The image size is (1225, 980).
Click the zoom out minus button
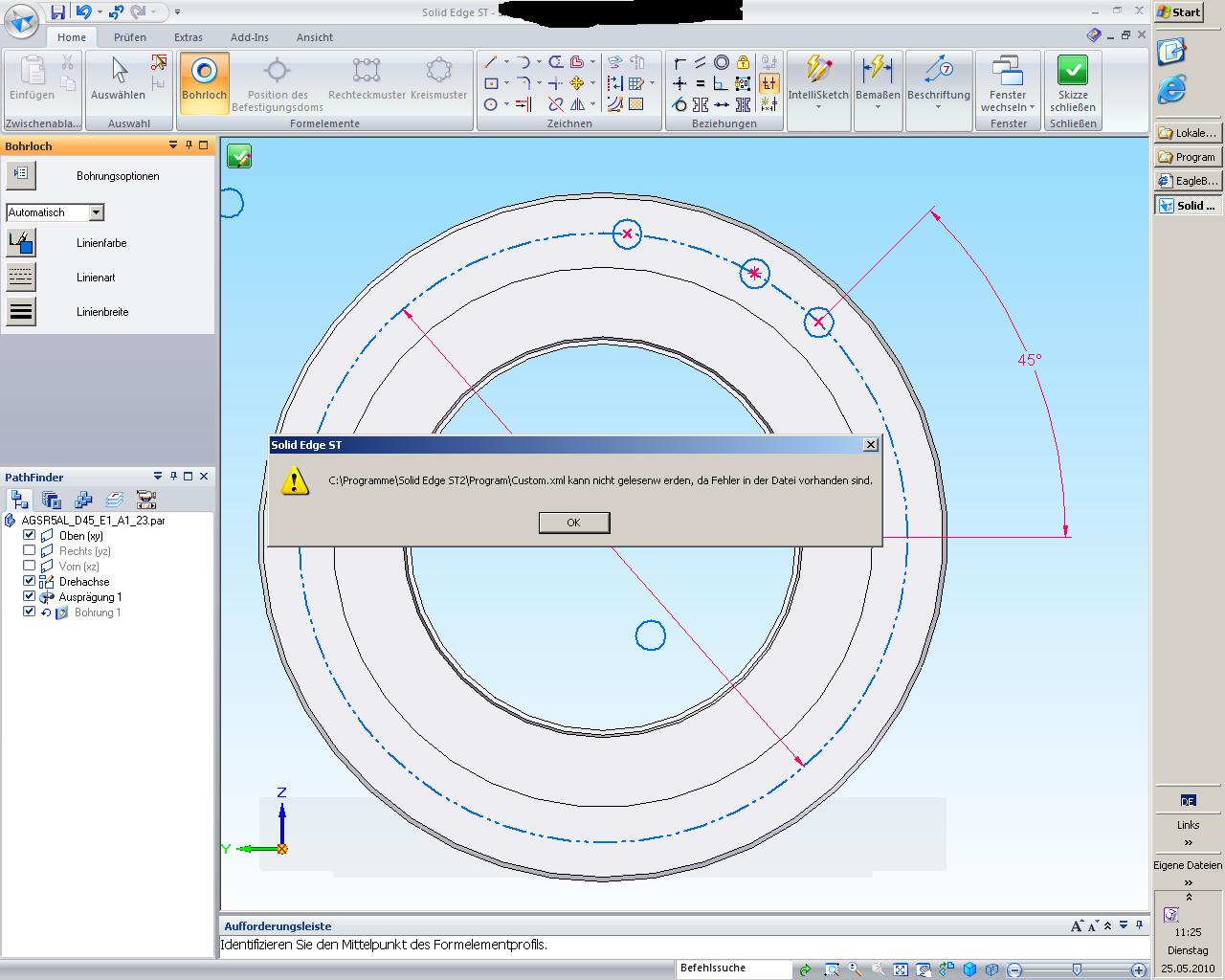coord(1014,969)
